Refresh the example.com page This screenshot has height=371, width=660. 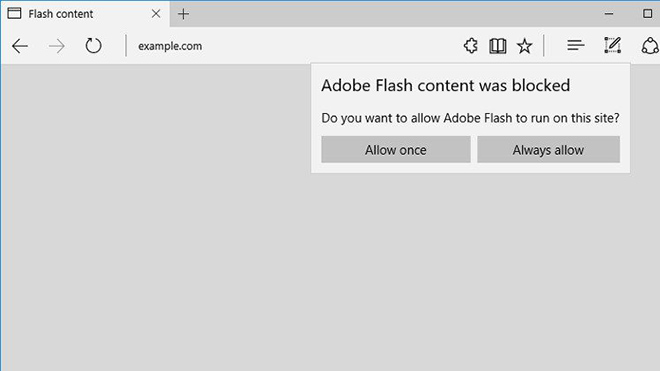click(93, 46)
